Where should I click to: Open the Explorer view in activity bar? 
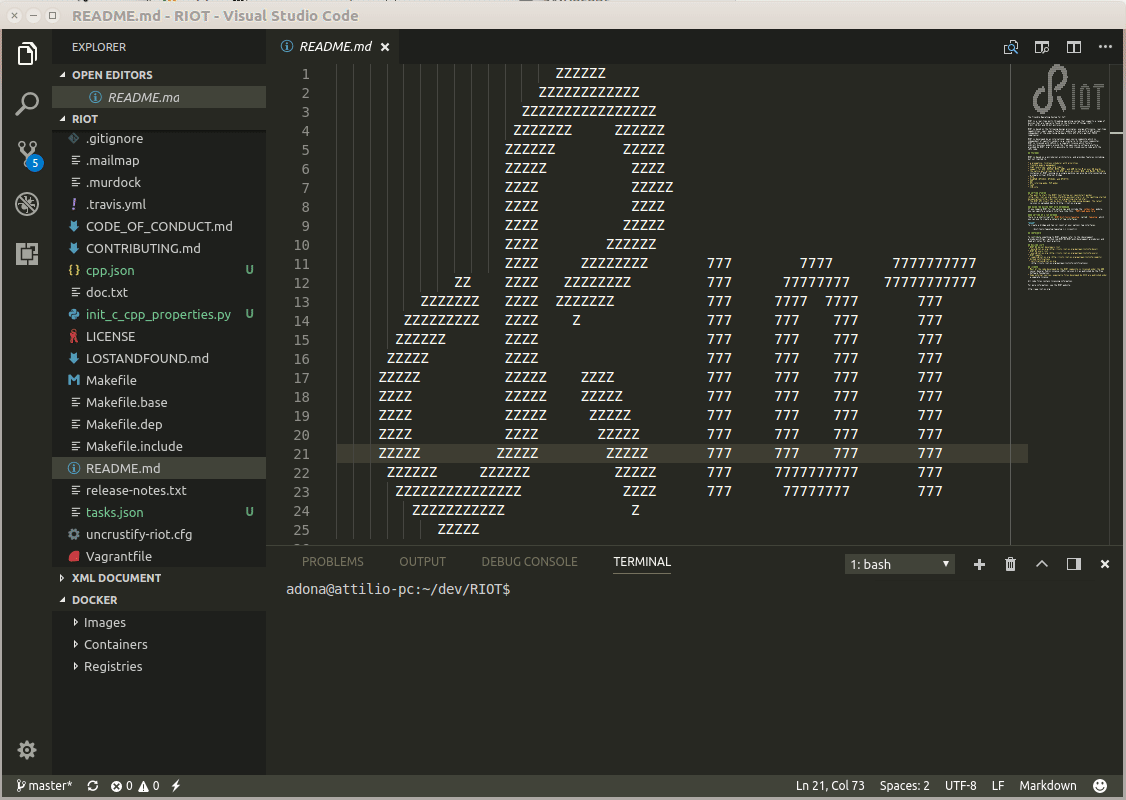click(x=27, y=54)
